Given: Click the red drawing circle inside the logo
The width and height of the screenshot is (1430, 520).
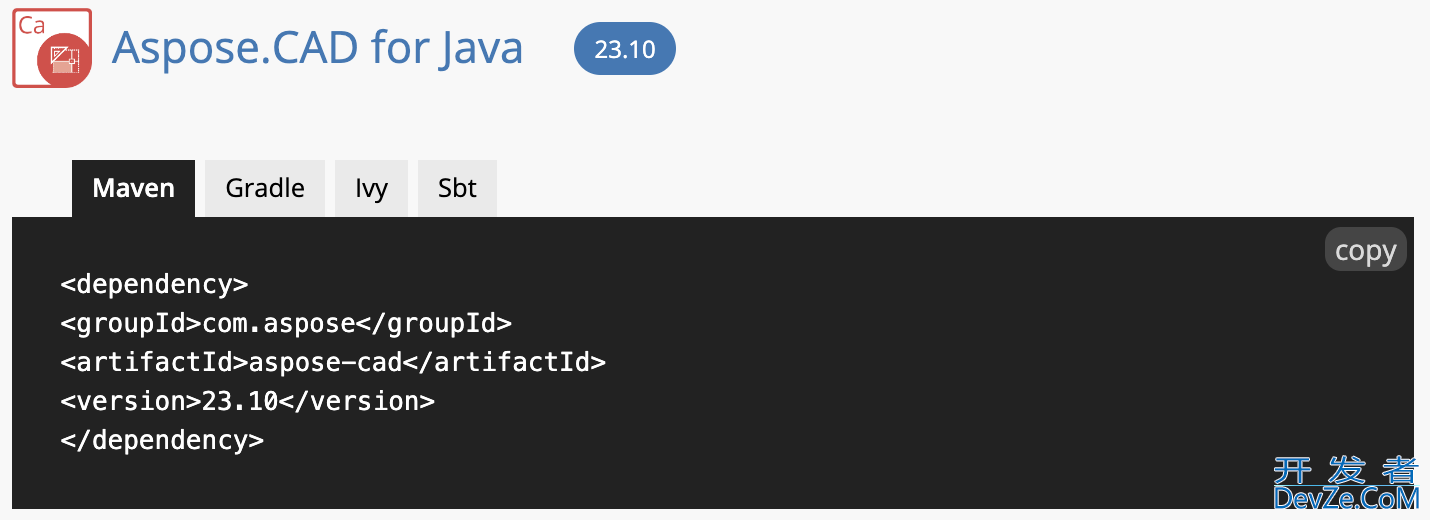Looking at the screenshot, I should [x=65, y=61].
